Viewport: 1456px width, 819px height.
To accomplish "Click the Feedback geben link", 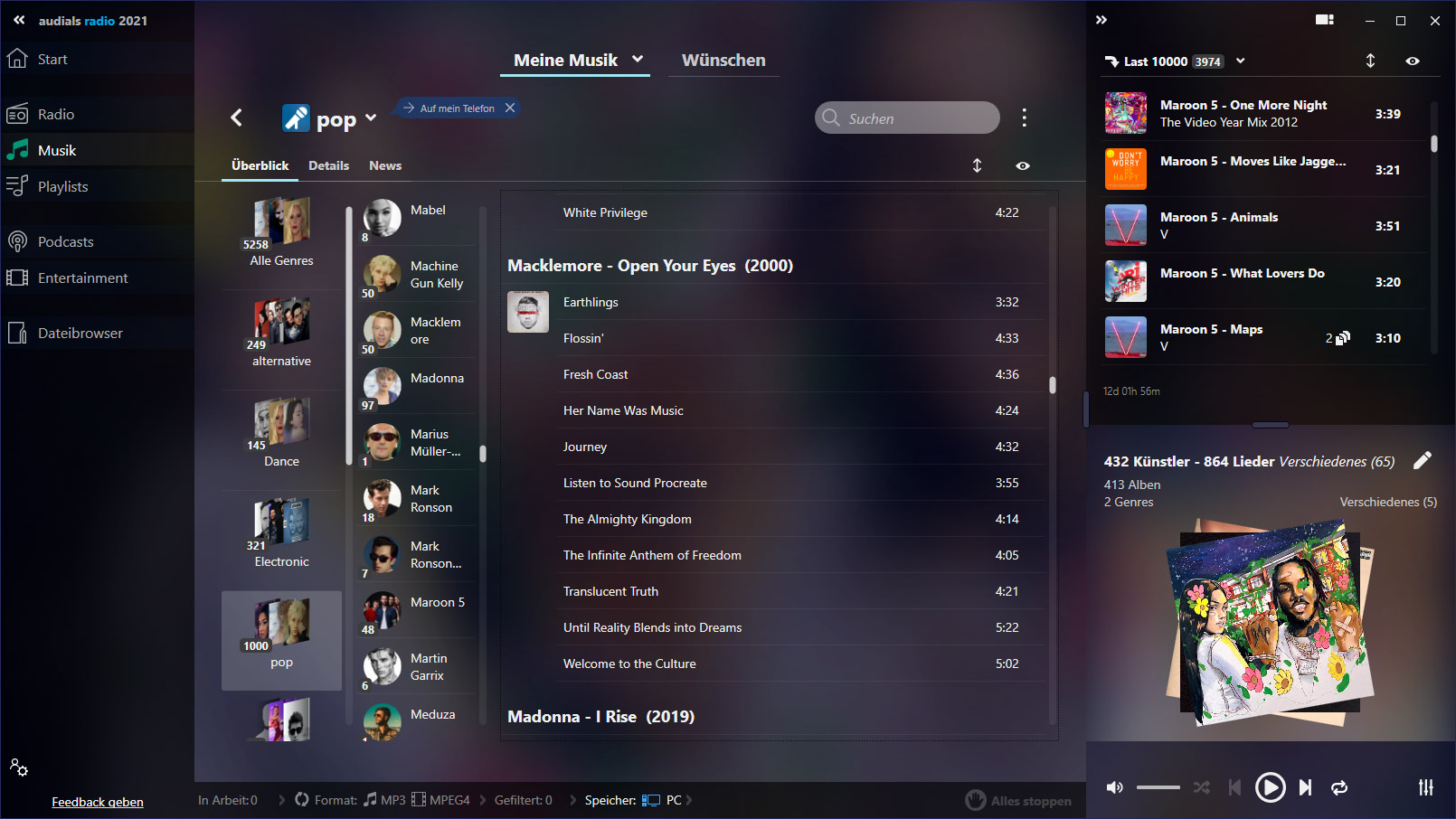I will pos(98,802).
